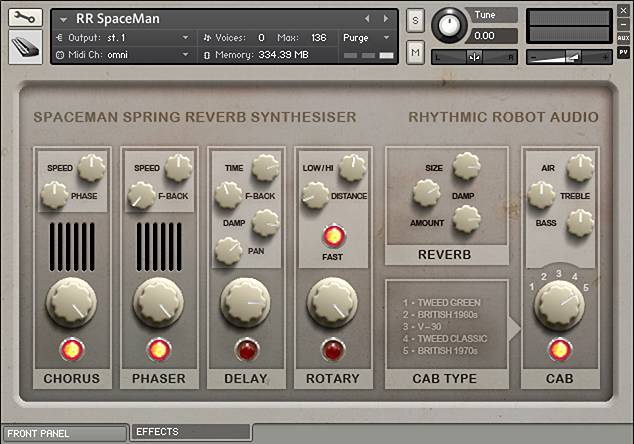The height and width of the screenshot is (444, 634).
Task: Toggle the Chorus on/off LED
Action: tap(72, 349)
